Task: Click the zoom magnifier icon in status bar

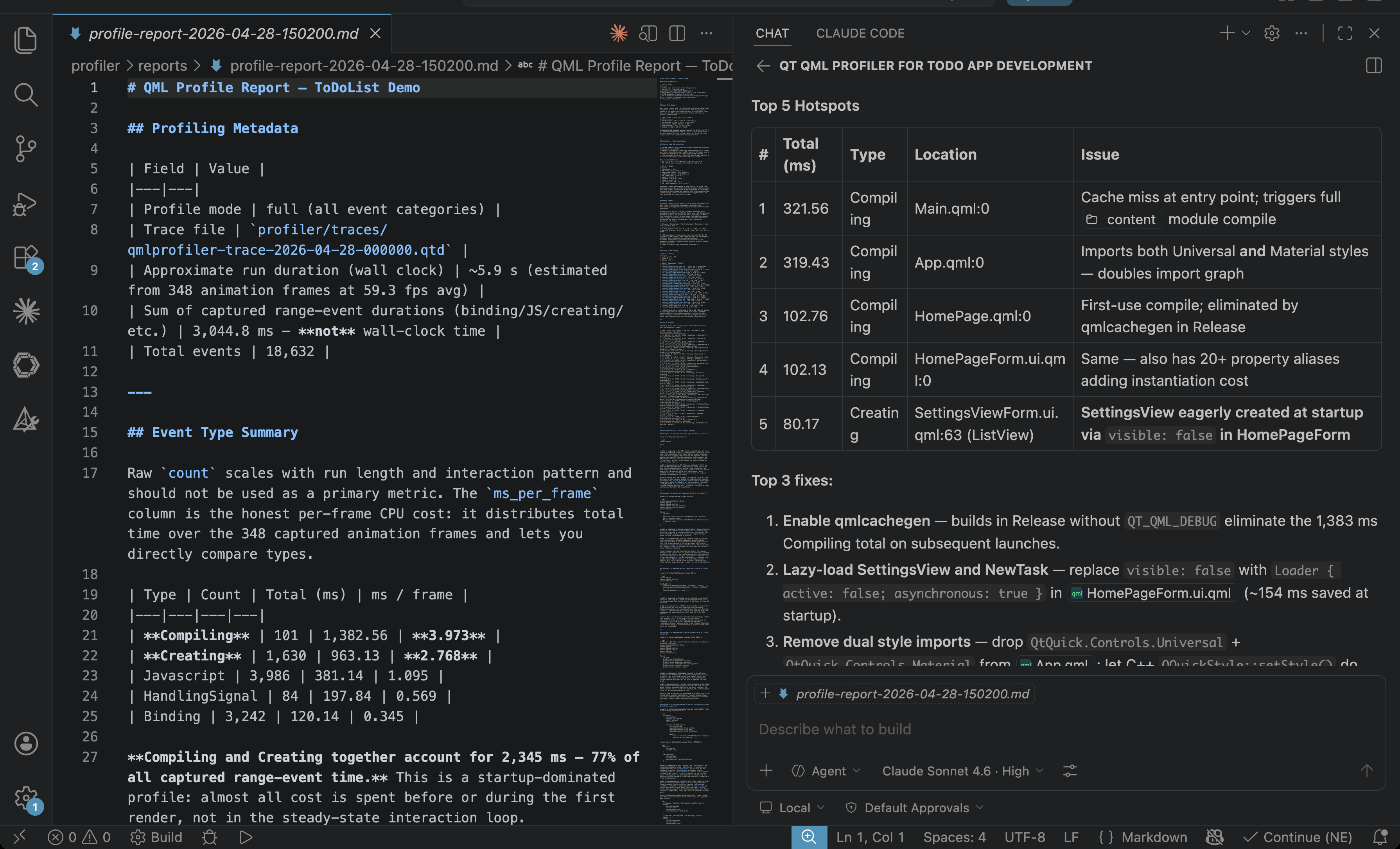Action: 809,836
